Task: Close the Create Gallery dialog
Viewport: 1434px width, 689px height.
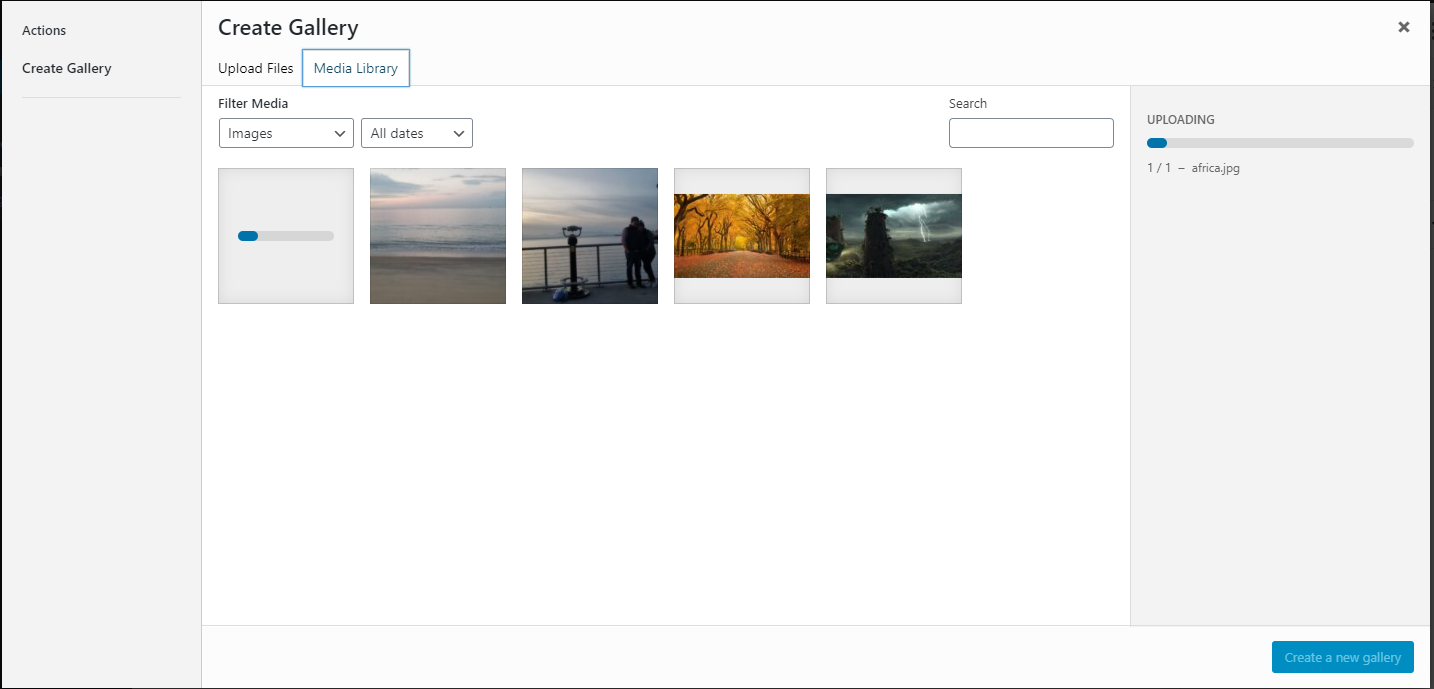Action: point(1403,27)
